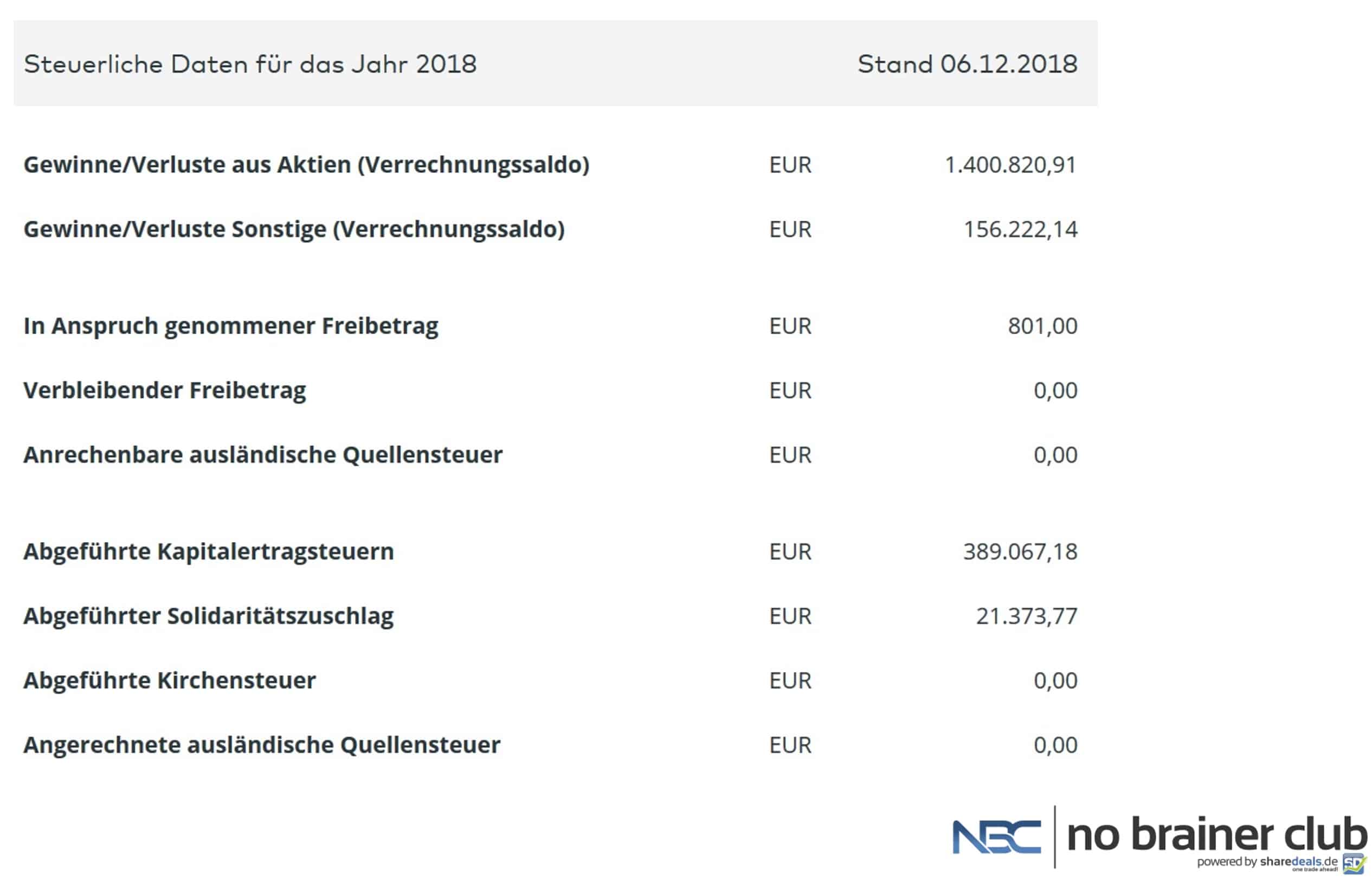Screen dimensions: 1372x881
Task: Click the 1.400.820,91 amount value
Action: tap(1010, 165)
